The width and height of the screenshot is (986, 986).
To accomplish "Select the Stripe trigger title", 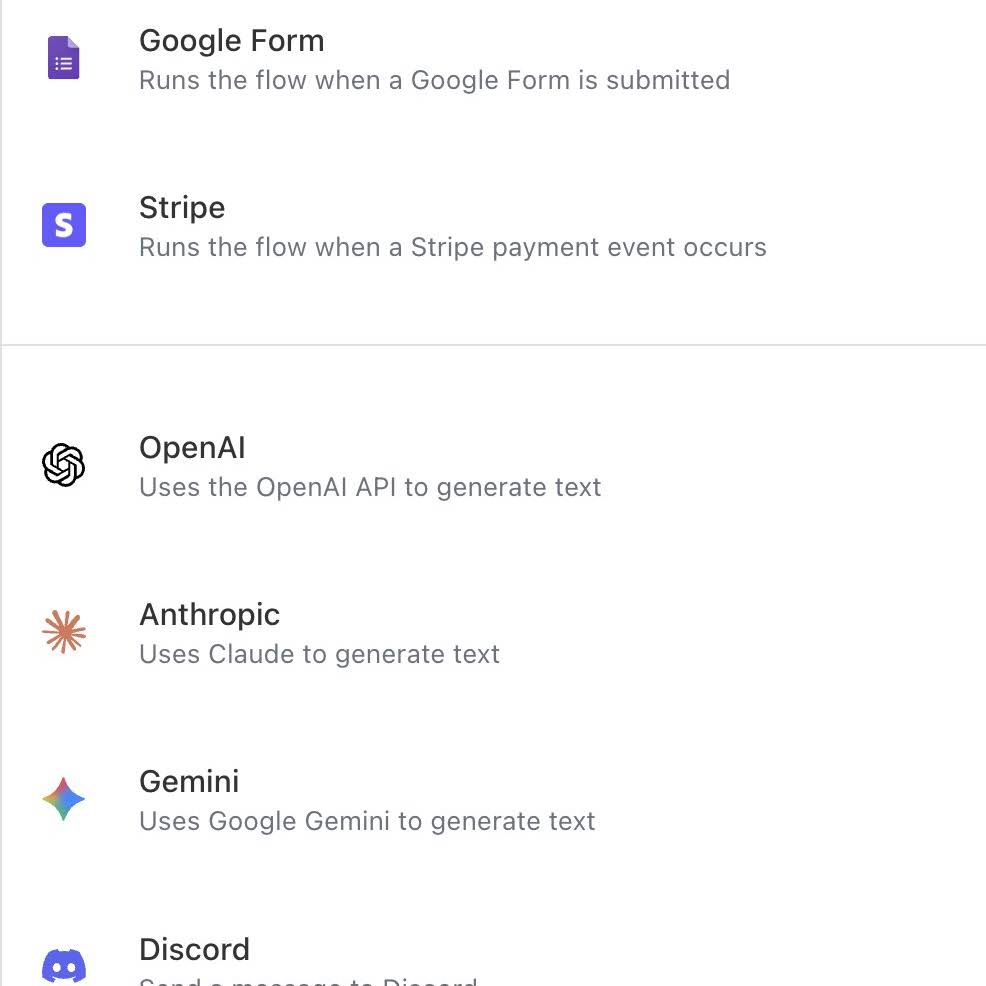I will 182,208.
